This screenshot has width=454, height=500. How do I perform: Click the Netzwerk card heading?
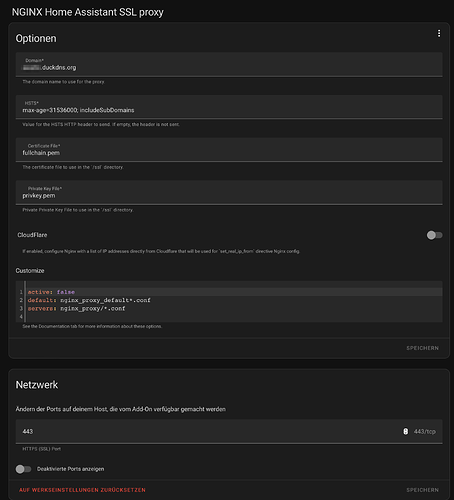pyautogui.click(x=37, y=385)
